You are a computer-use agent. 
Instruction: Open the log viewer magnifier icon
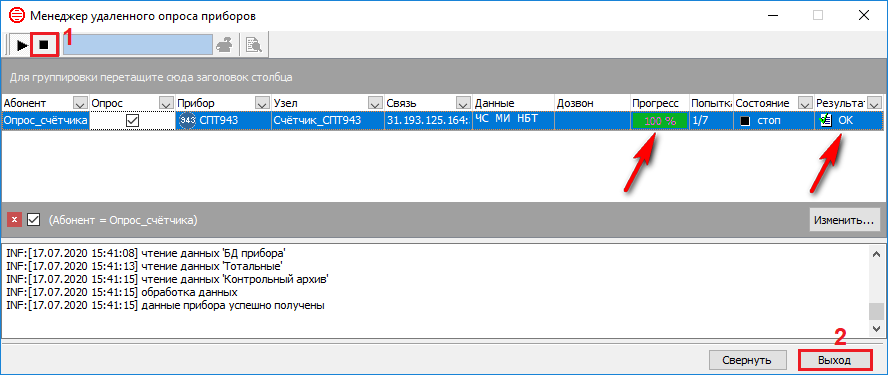(254, 44)
